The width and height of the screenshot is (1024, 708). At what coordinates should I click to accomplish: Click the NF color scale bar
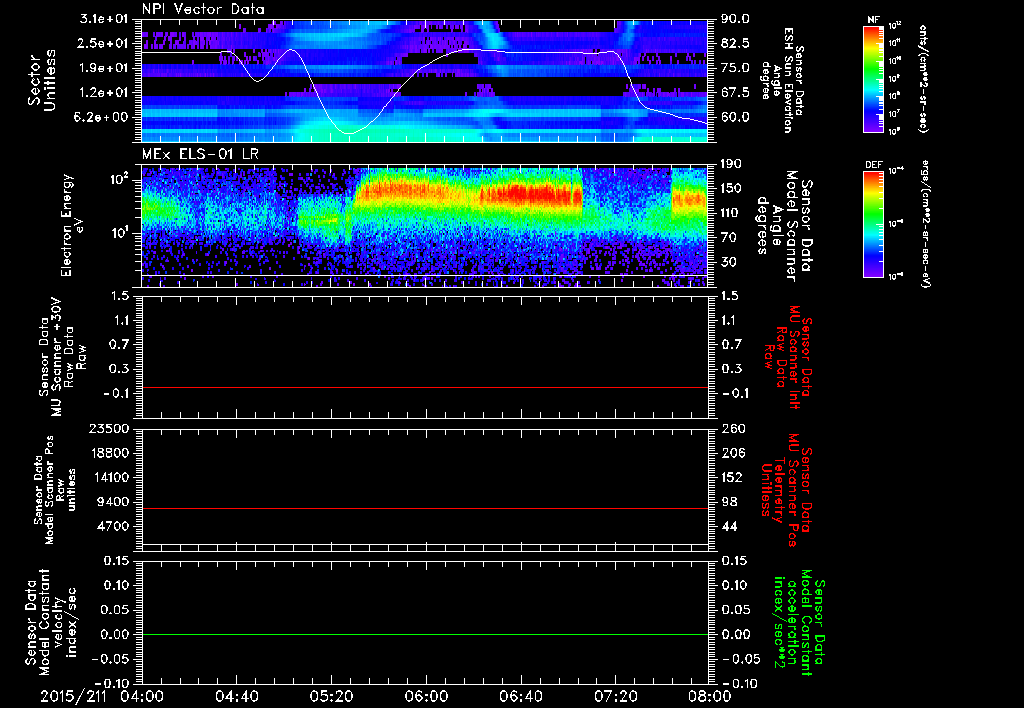pyautogui.click(x=876, y=79)
